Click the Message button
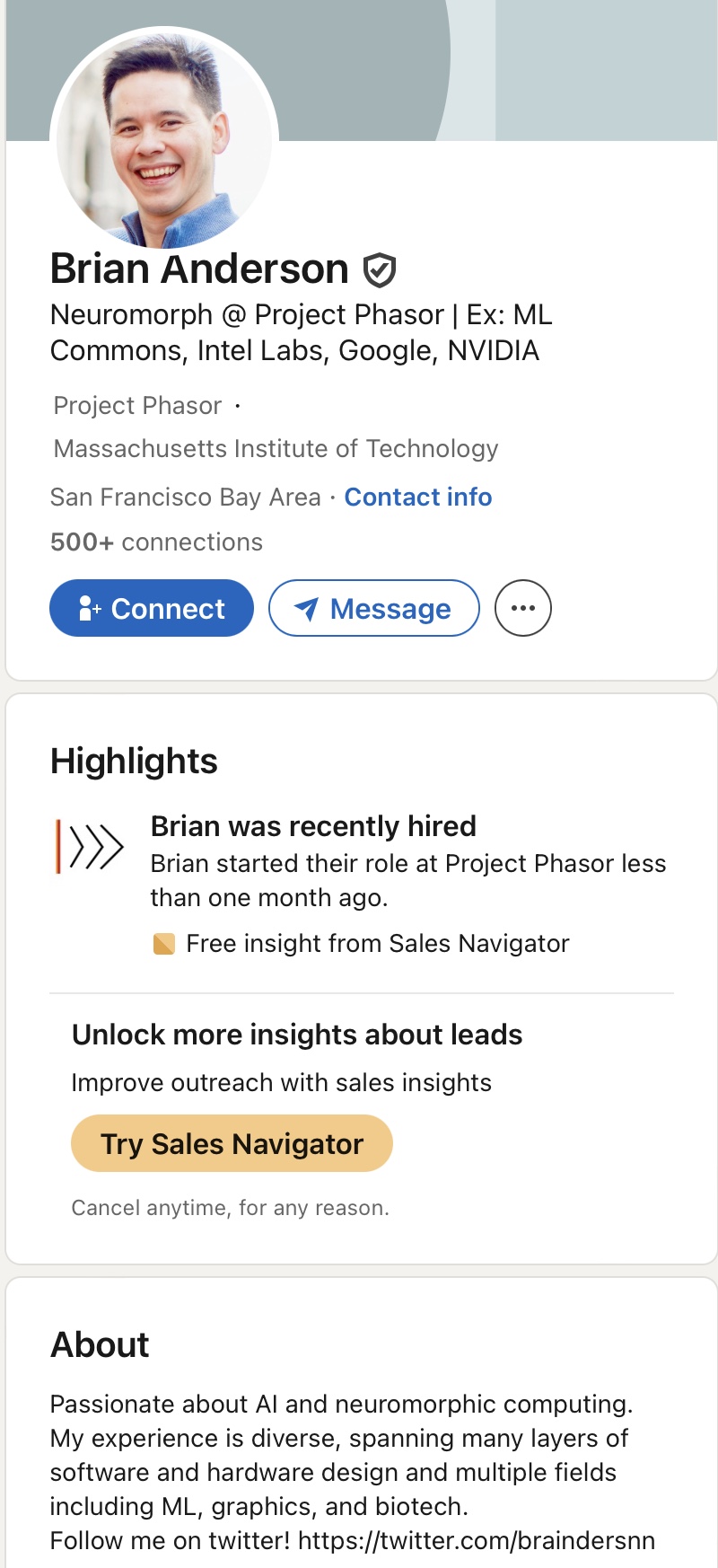The image size is (718, 1568). (x=374, y=608)
